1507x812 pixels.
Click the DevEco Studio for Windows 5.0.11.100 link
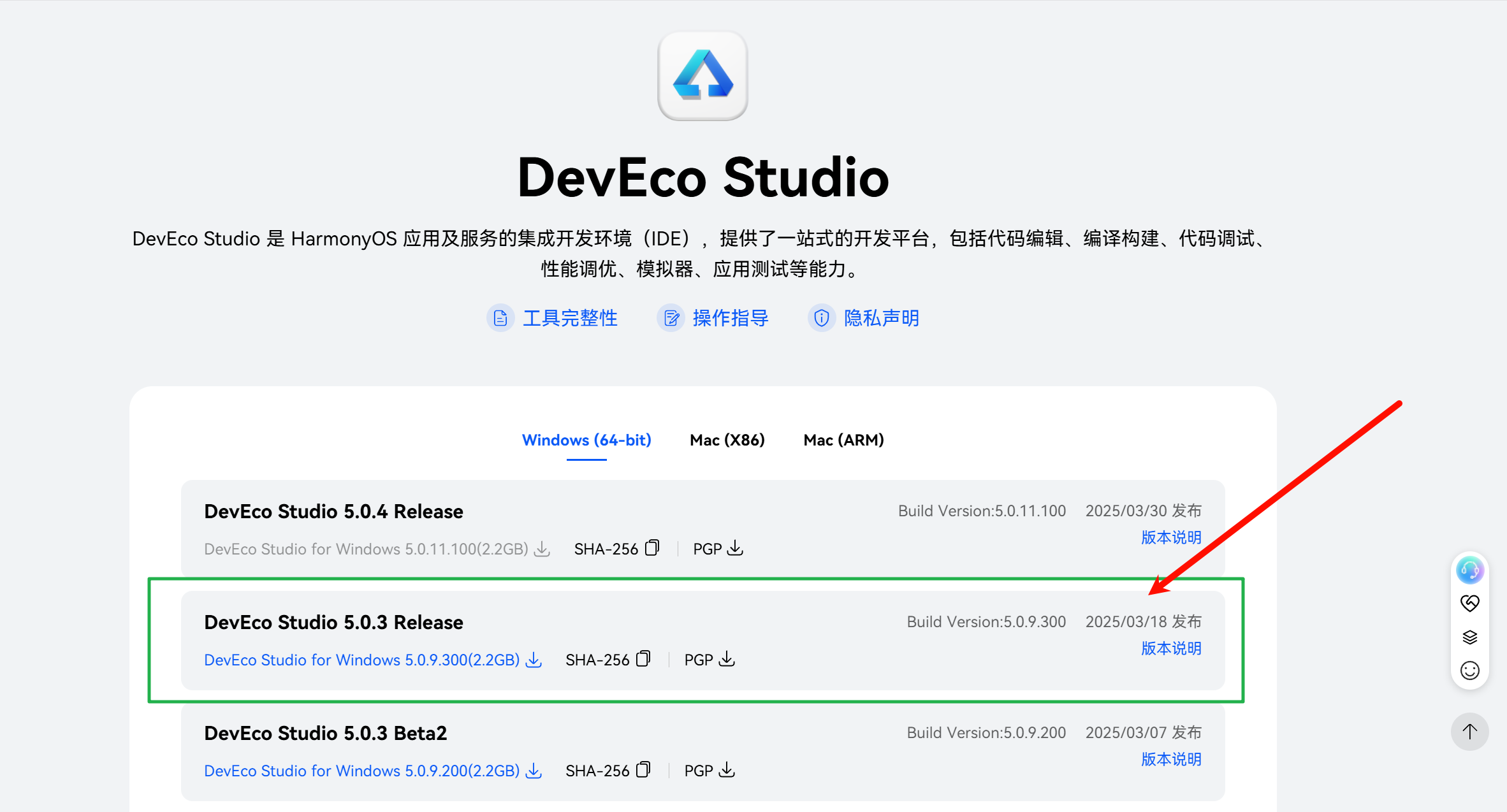(366, 549)
